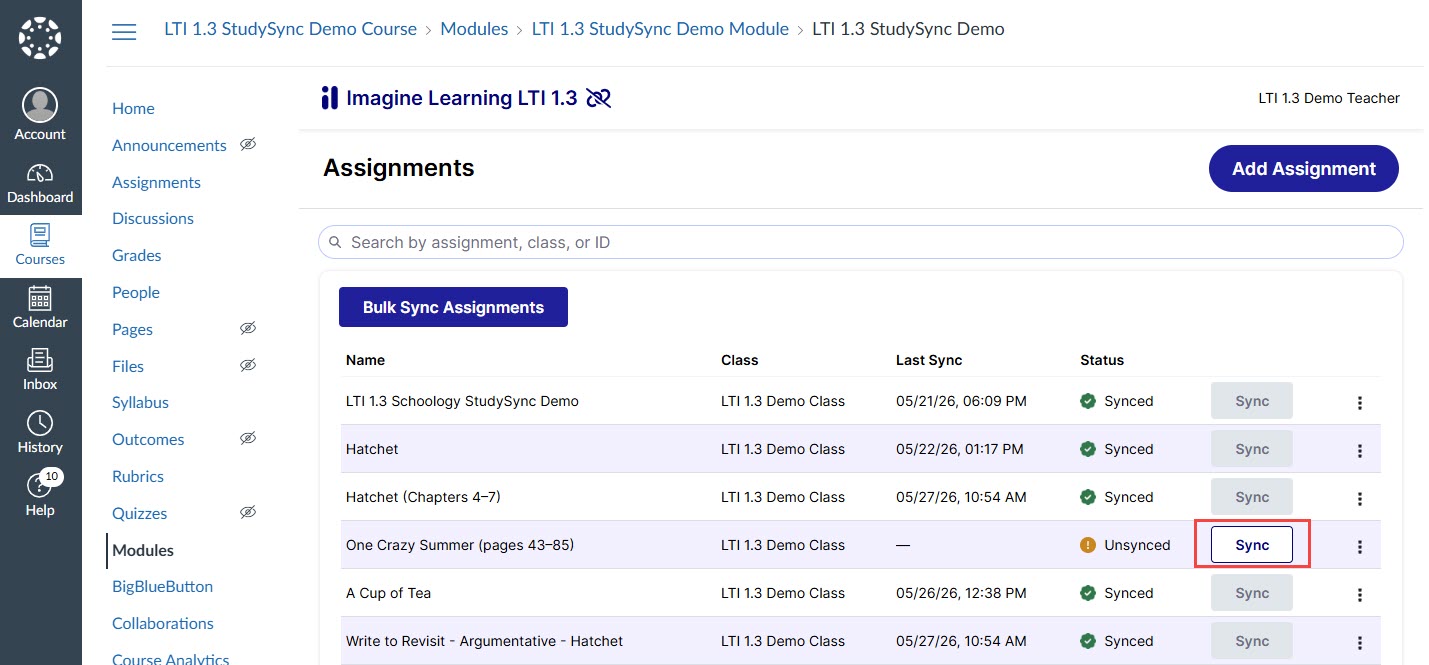Open Home in course navigation
The image size is (1429, 665).
[x=133, y=108]
